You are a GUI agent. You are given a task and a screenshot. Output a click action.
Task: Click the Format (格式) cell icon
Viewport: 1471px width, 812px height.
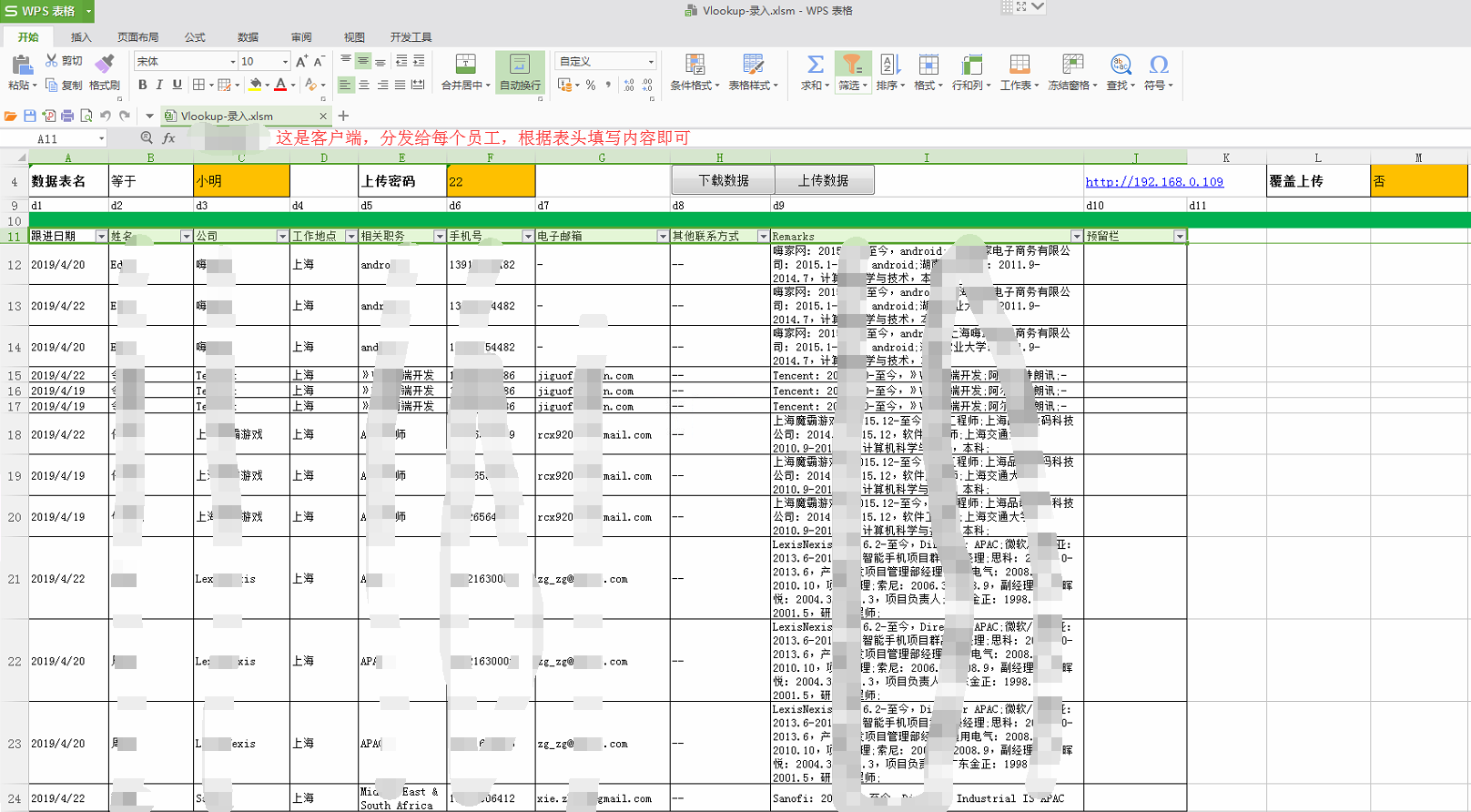[x=928, y=64]
